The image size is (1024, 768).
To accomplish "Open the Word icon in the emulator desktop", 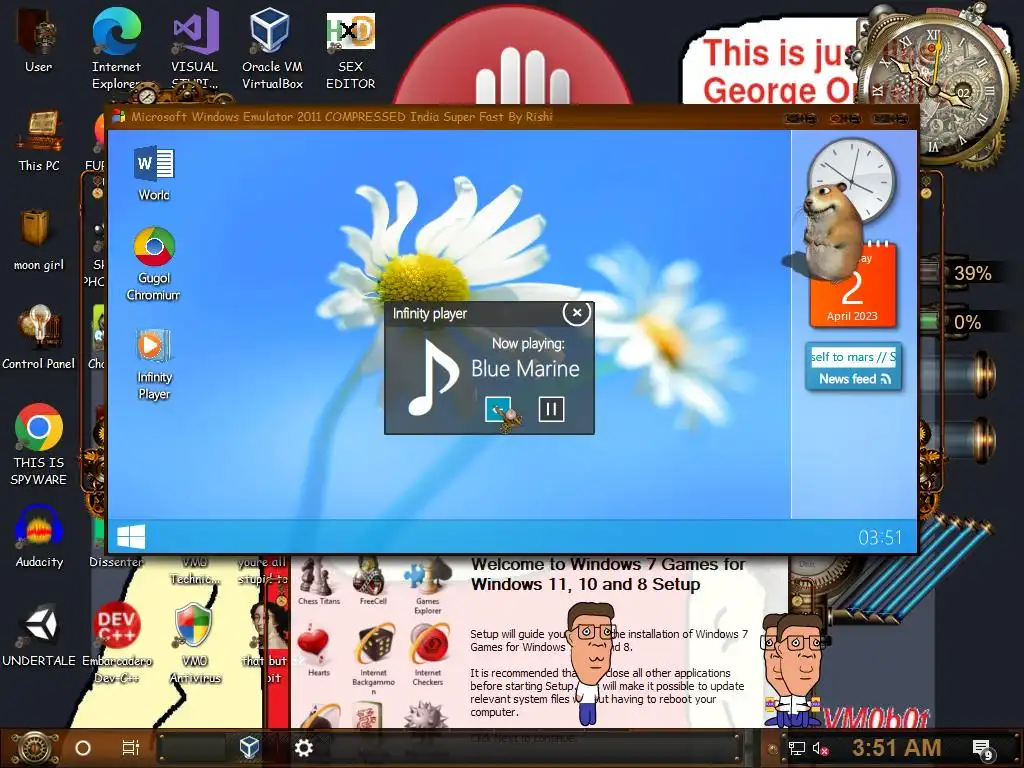I will coord(154,173).
